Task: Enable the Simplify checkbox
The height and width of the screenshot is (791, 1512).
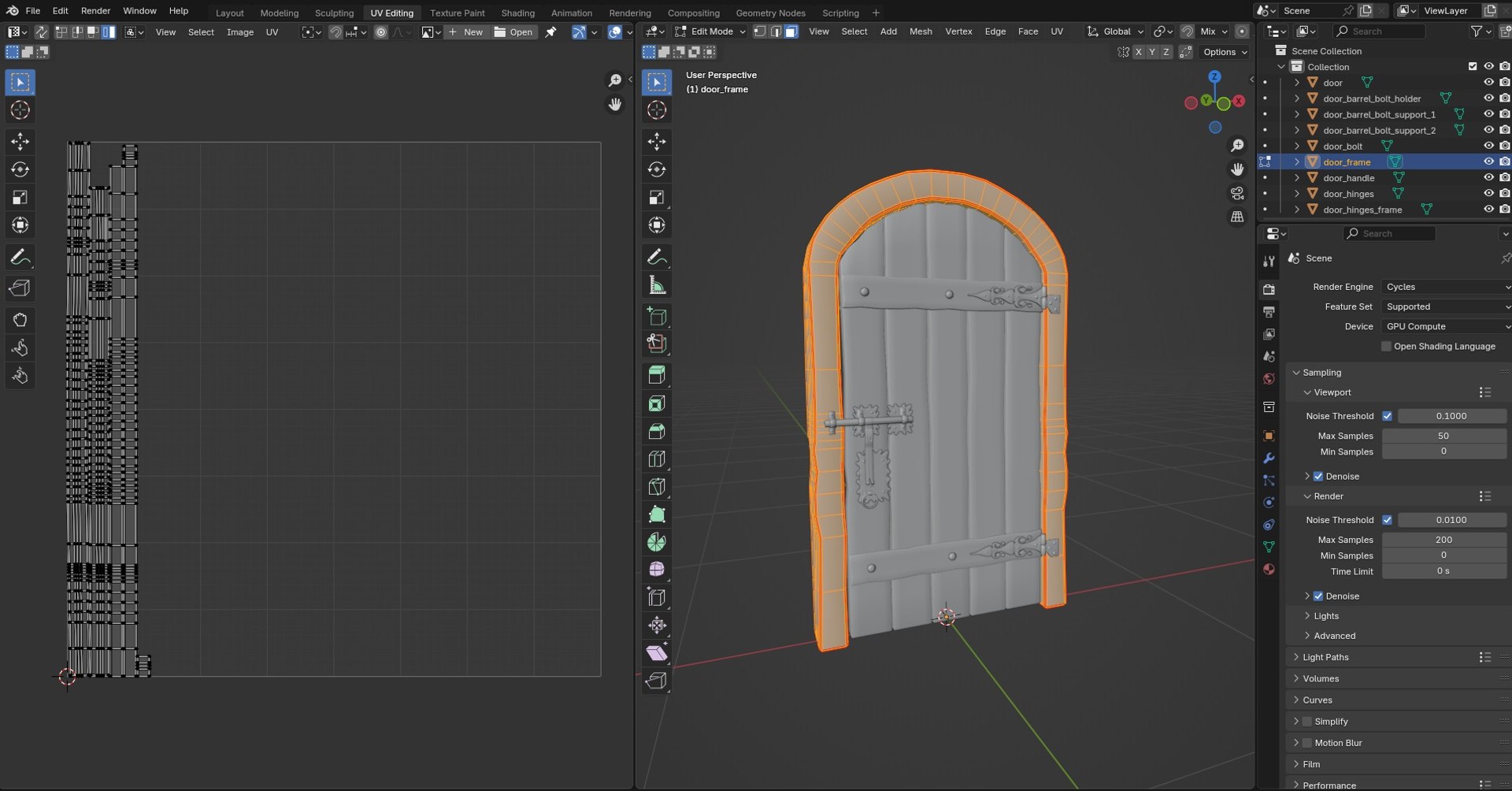Action: [x=1307, y=722]
